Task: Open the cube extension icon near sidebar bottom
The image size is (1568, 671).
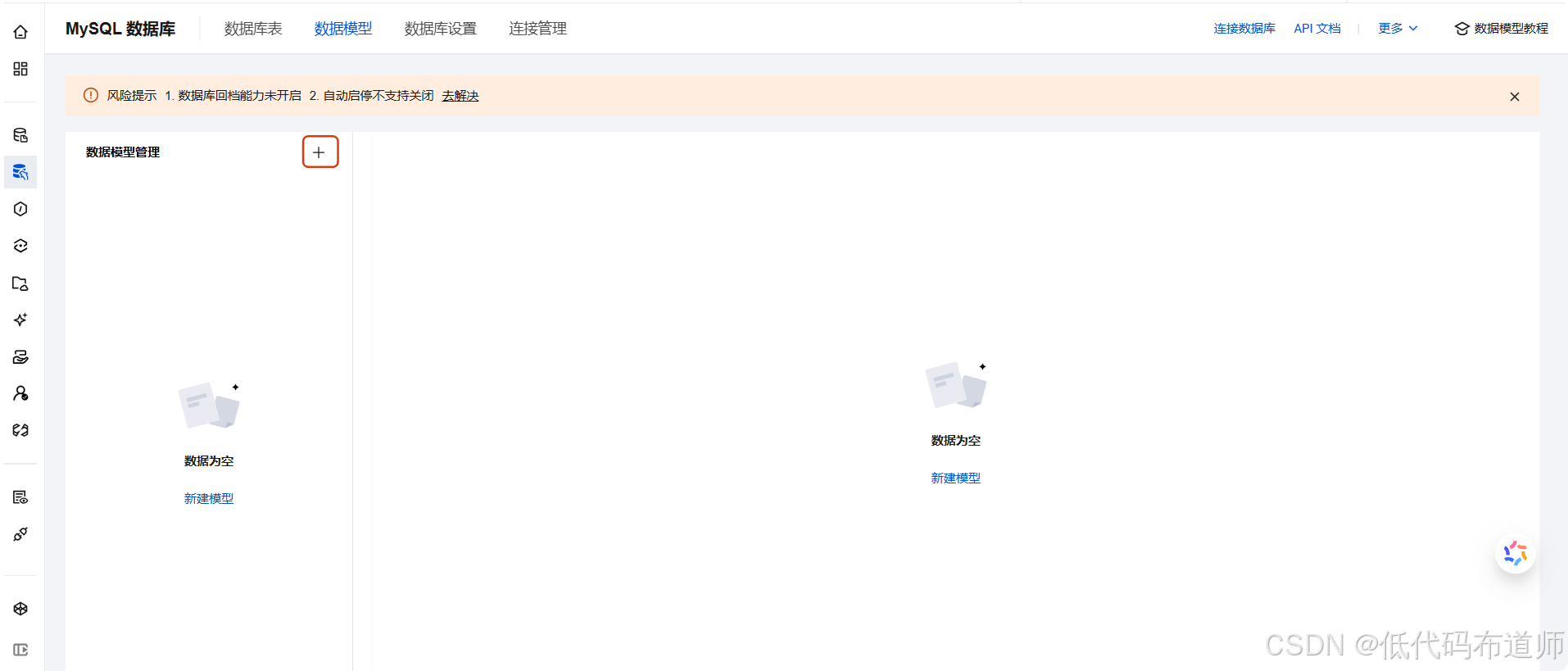Action: click(x=20, y=609)
